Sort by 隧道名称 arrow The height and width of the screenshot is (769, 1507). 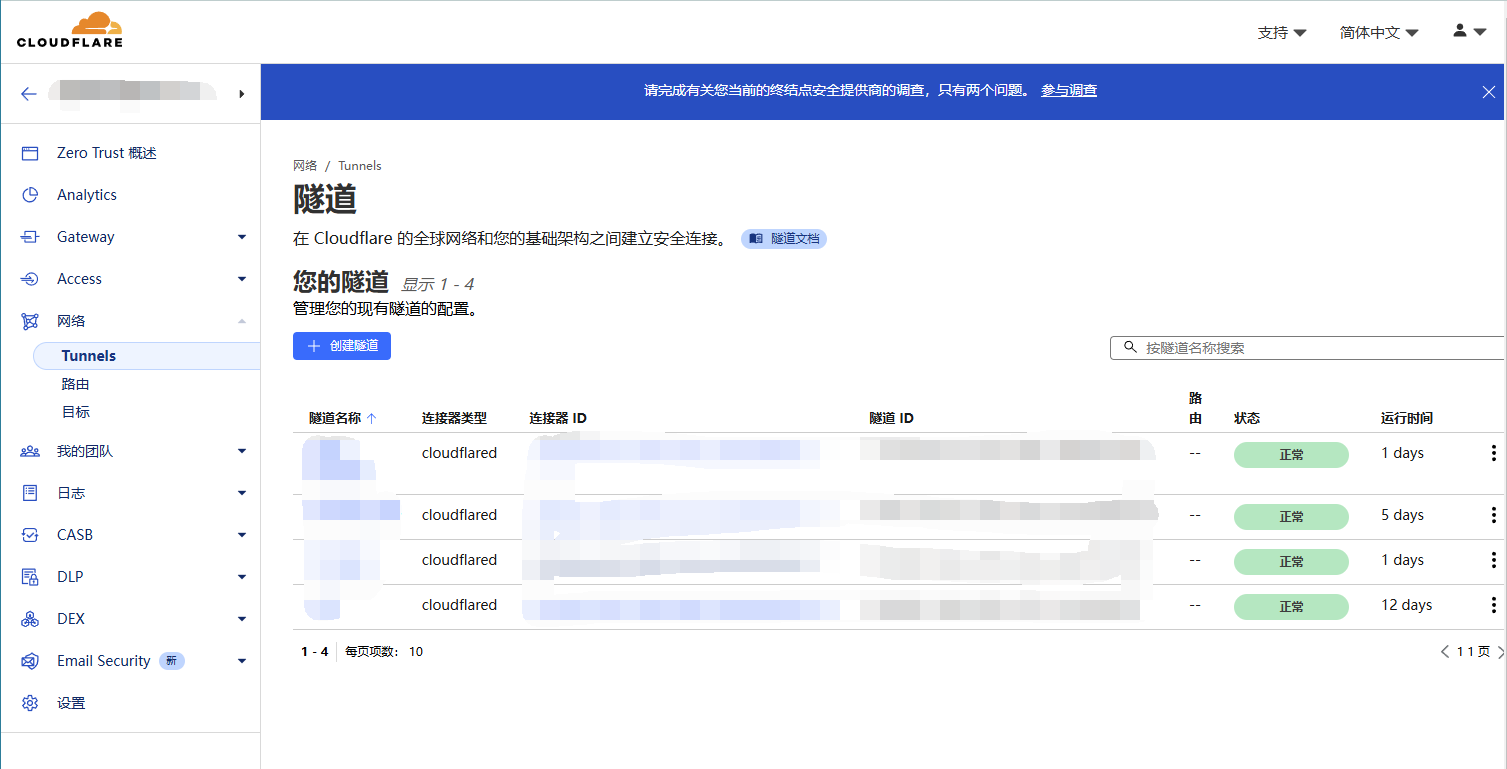[x=372, y=418]
